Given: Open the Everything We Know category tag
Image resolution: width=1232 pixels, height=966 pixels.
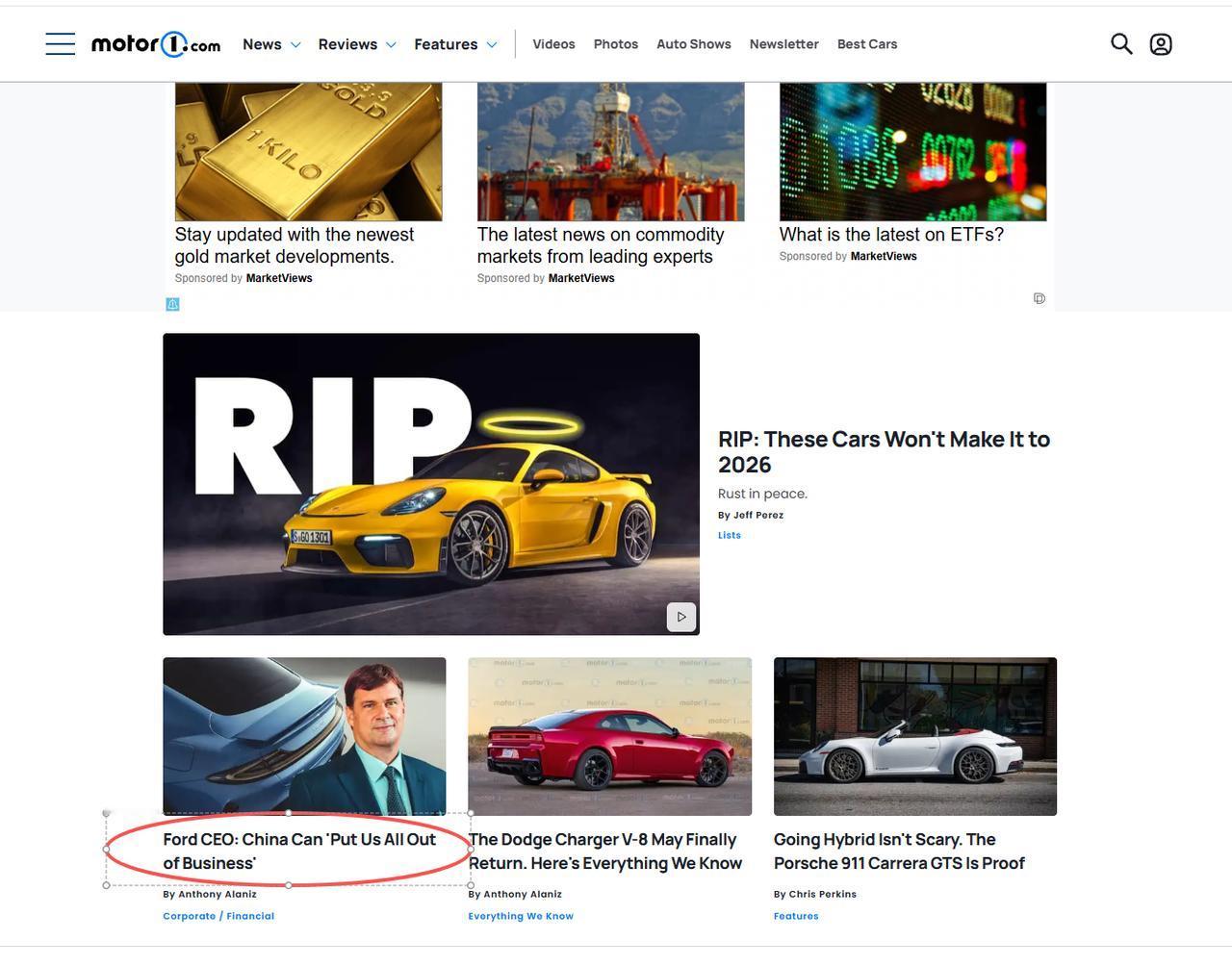Looking at the screenshot, I should click(x=521, y=916).
